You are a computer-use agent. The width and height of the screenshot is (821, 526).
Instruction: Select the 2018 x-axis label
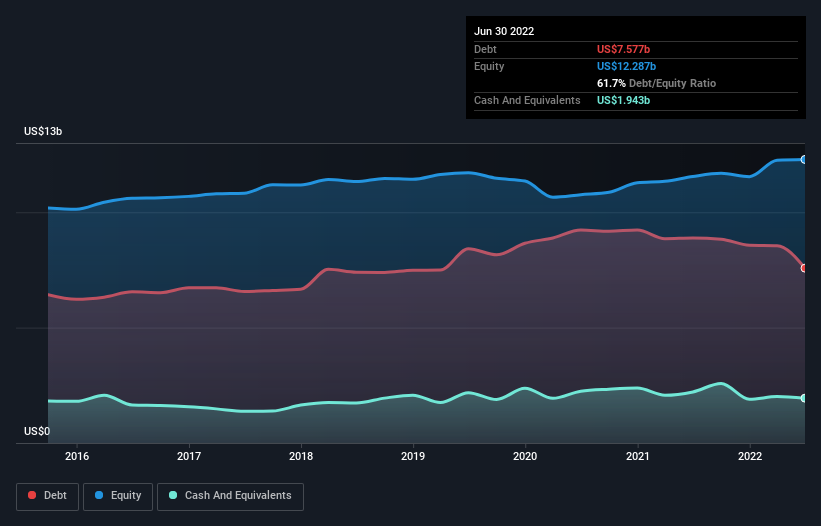[x=301, y=456]
